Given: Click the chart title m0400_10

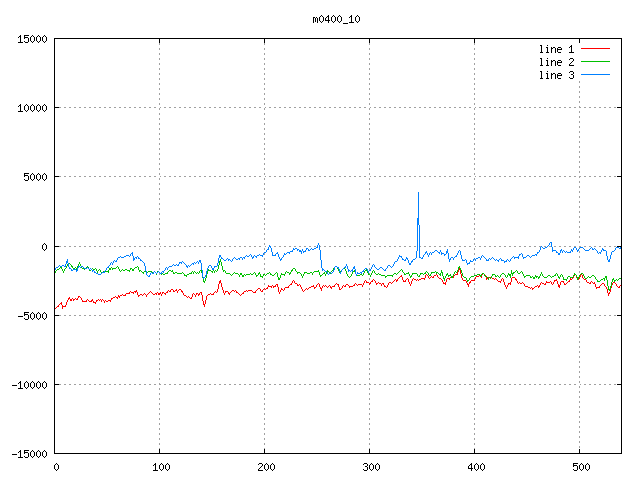Looking at the screenshot, I should click(336, 19).
